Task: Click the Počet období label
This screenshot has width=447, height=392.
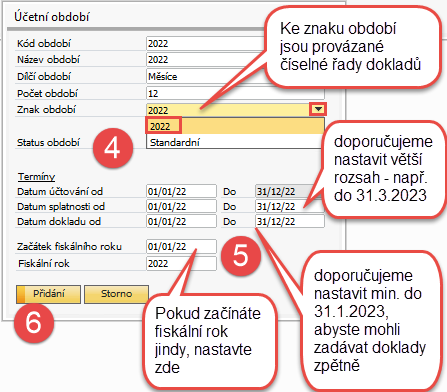Action: (47, 93)
